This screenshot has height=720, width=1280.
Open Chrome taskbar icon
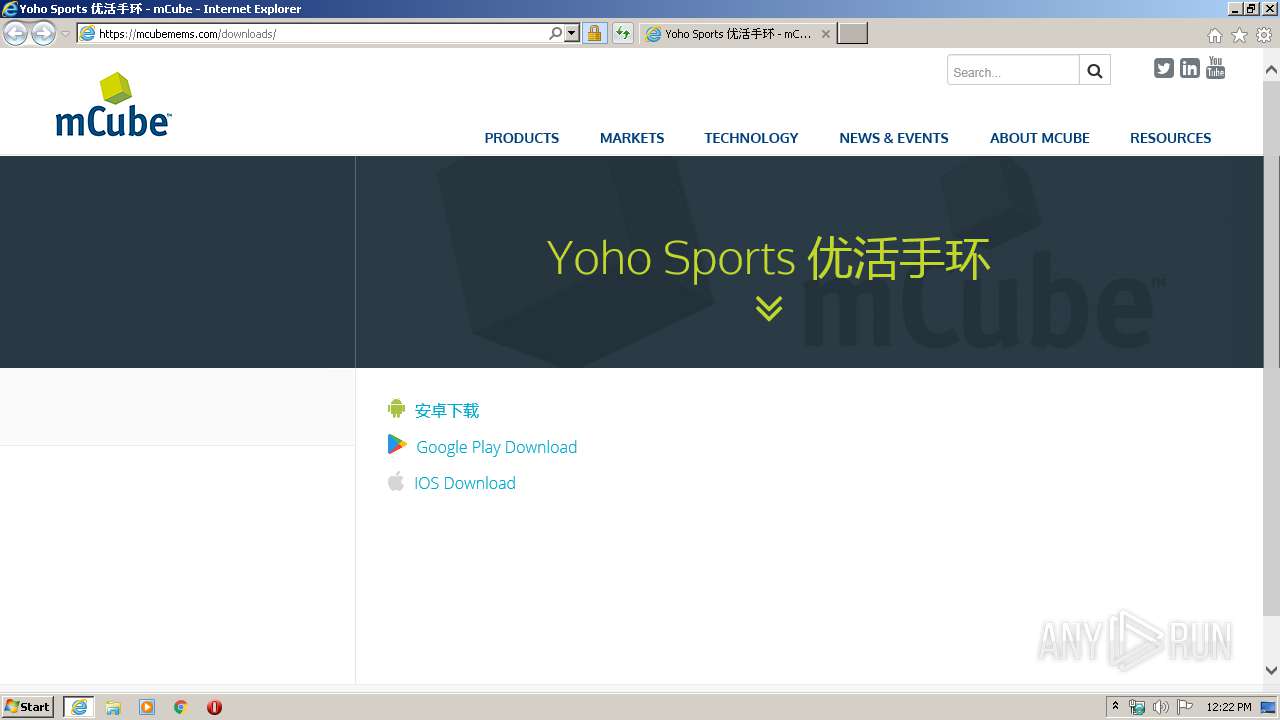click(181, 707)
